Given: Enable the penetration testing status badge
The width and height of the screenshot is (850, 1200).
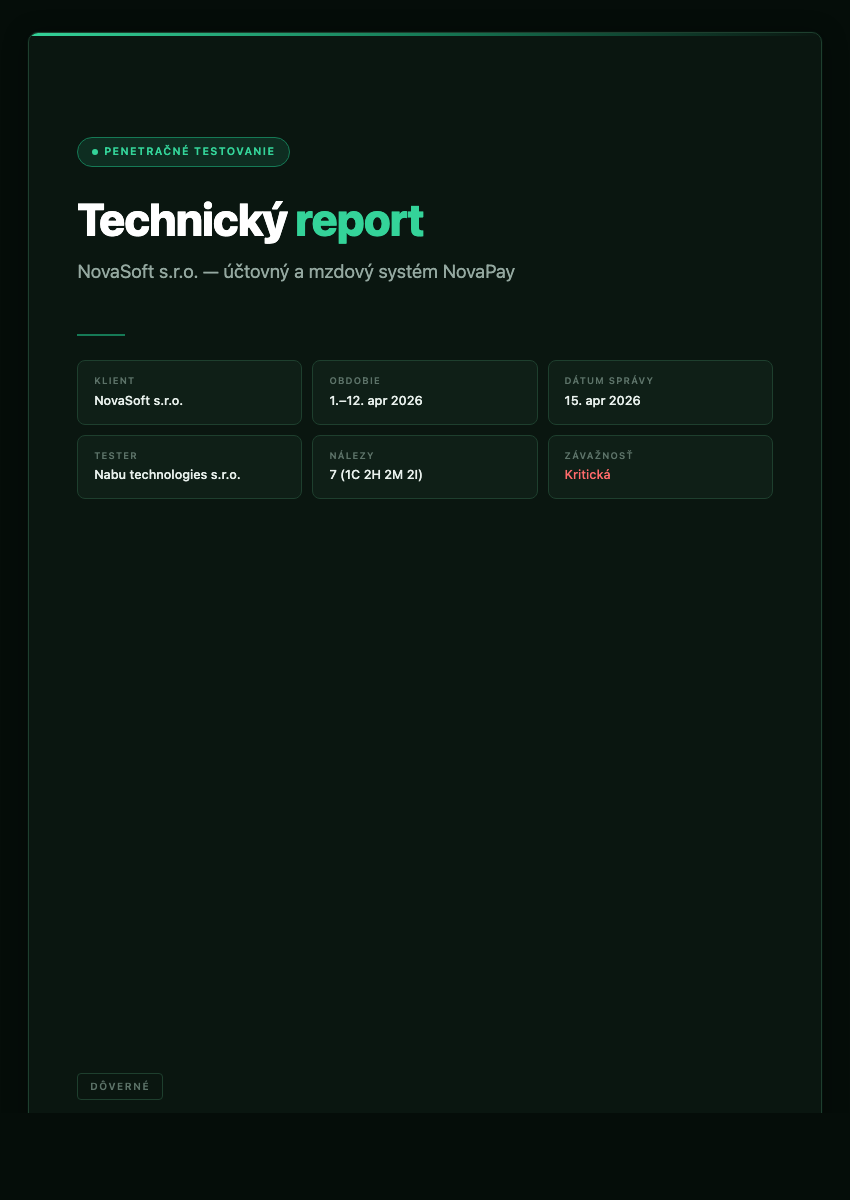Looking at the screenshot, I should click(183, 151).
